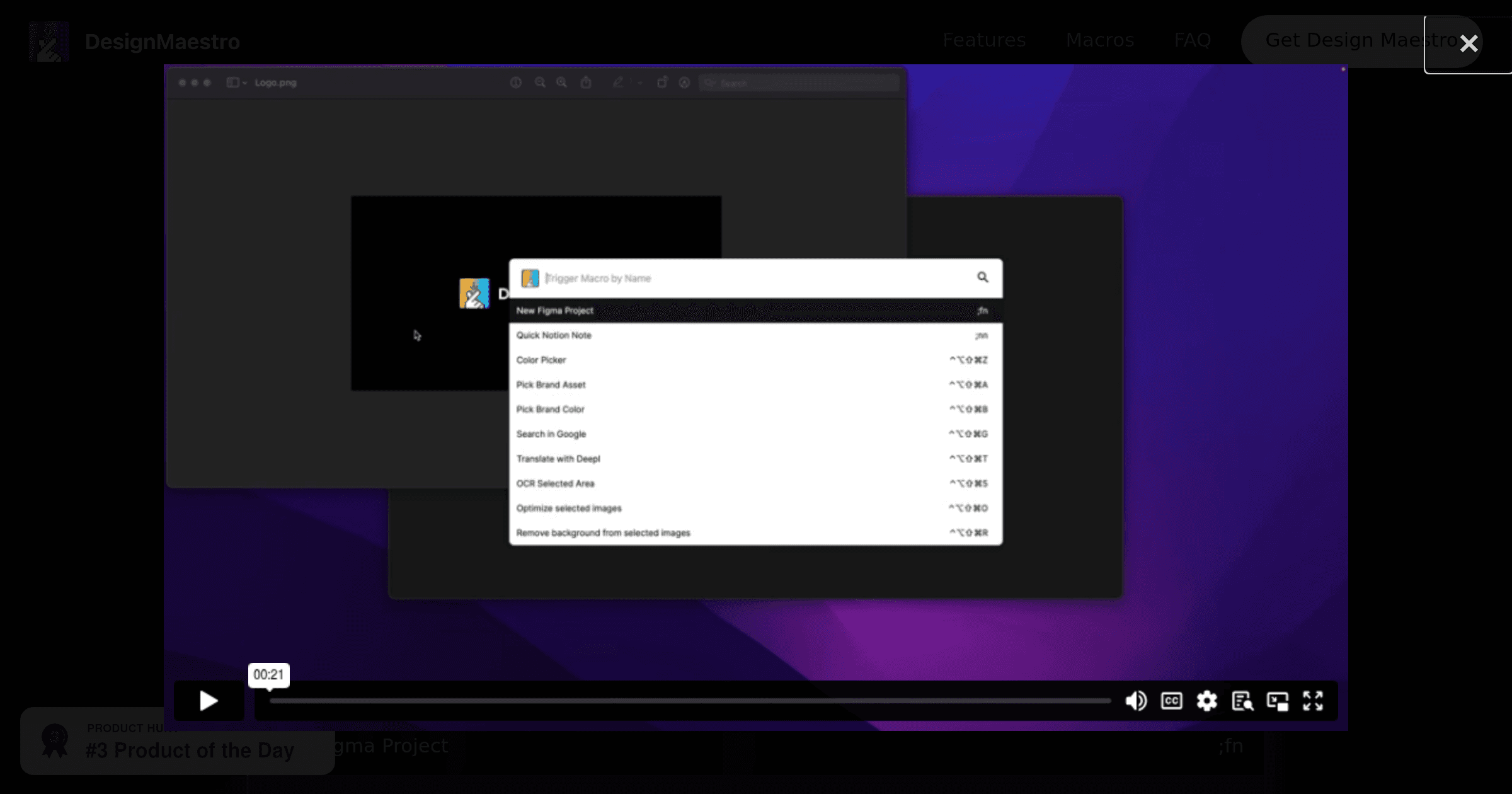Click the Search field in the Preview toolbar
The width and height of the screenshot is (1512, 794).
(799, 83)
